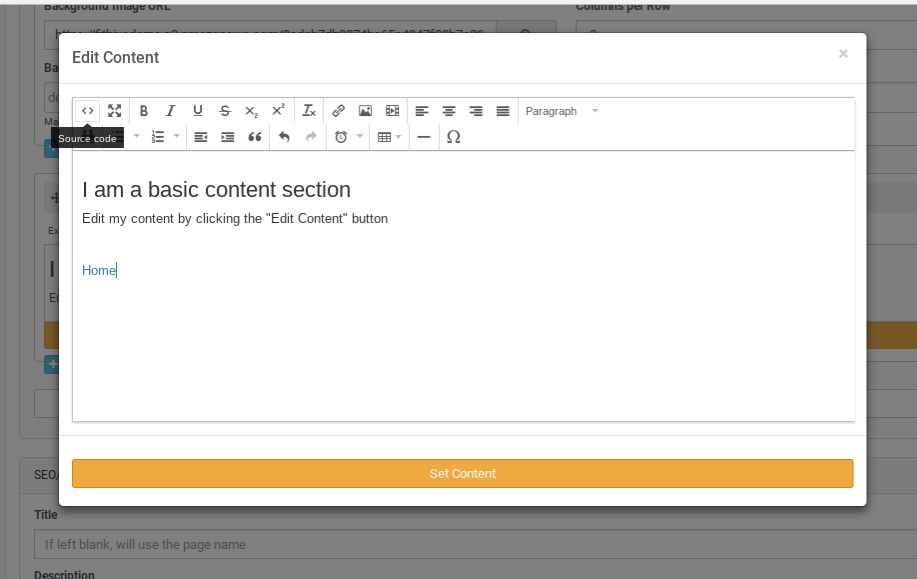Click the Set Content button
The image size is (917, 579).
(462, 473)
